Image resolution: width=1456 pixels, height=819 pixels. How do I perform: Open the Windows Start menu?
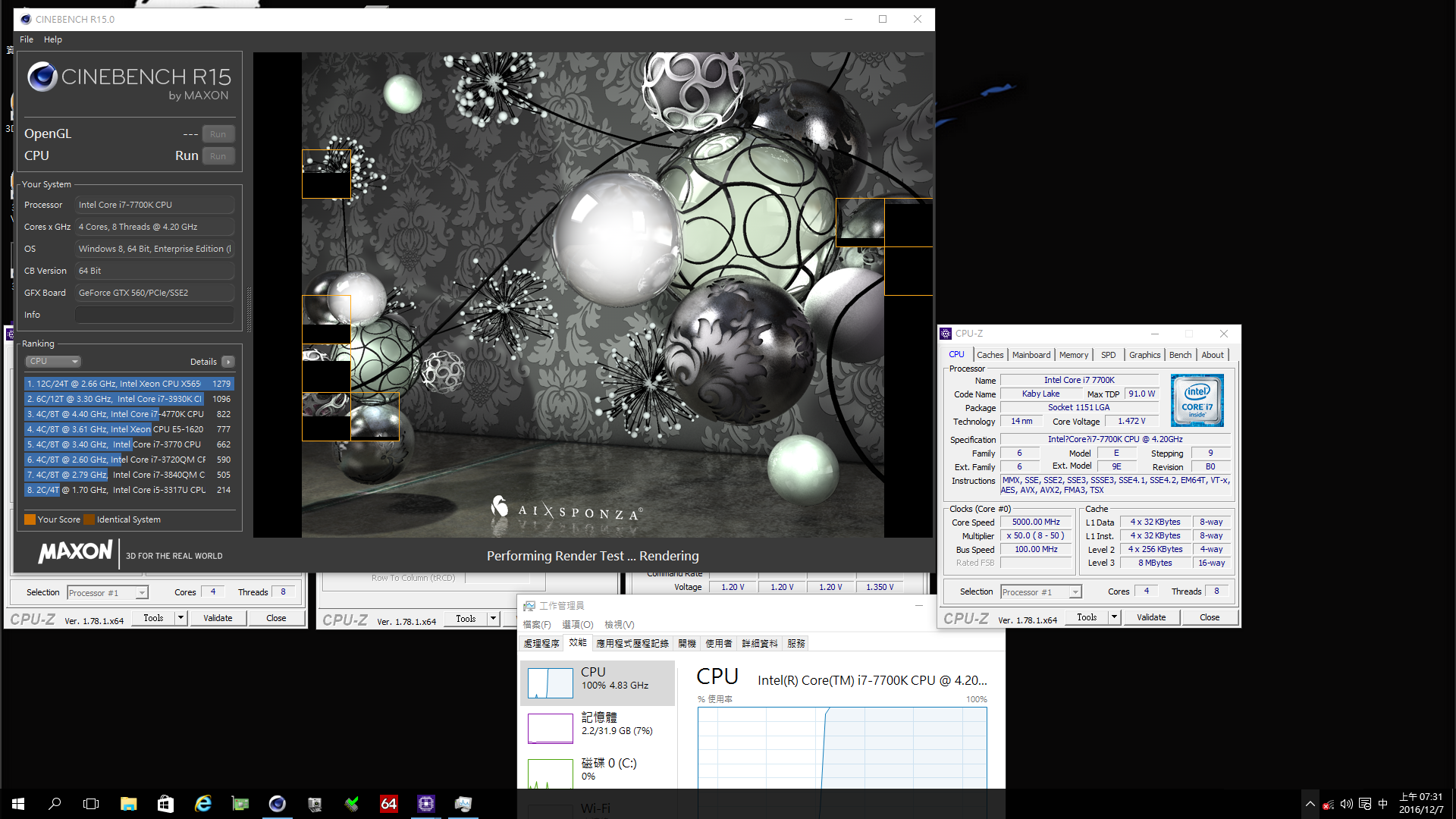coord(18,804)
